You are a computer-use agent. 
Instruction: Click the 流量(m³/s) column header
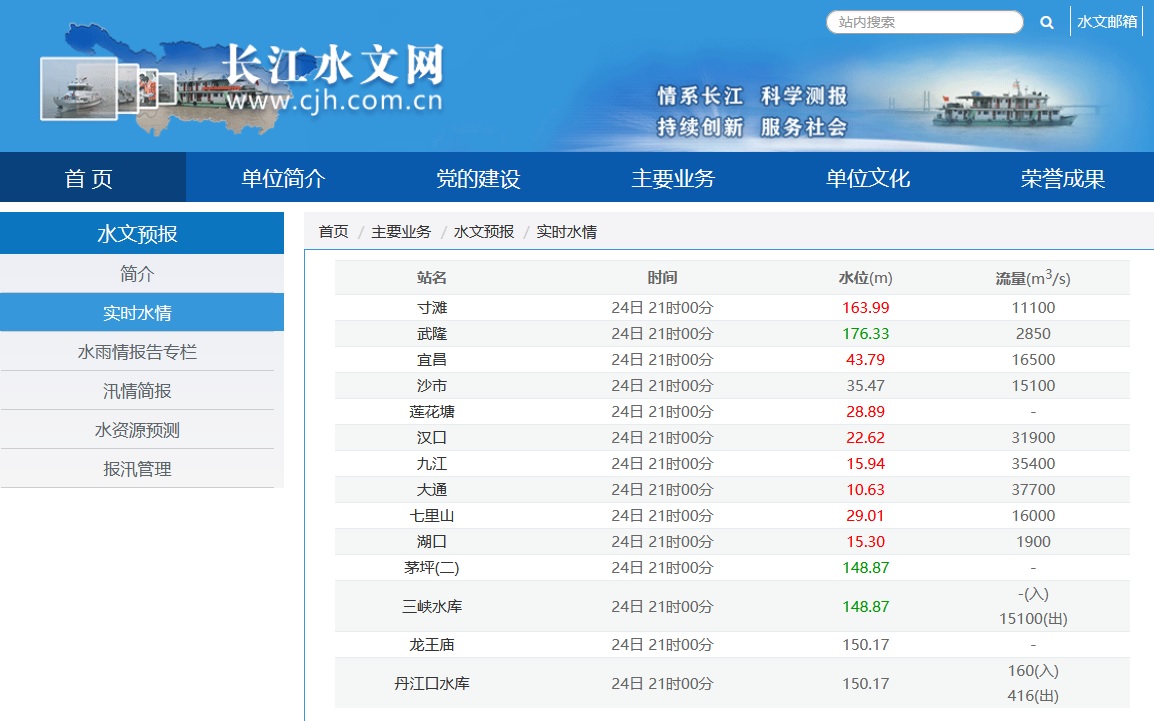tap(1033, 277)
